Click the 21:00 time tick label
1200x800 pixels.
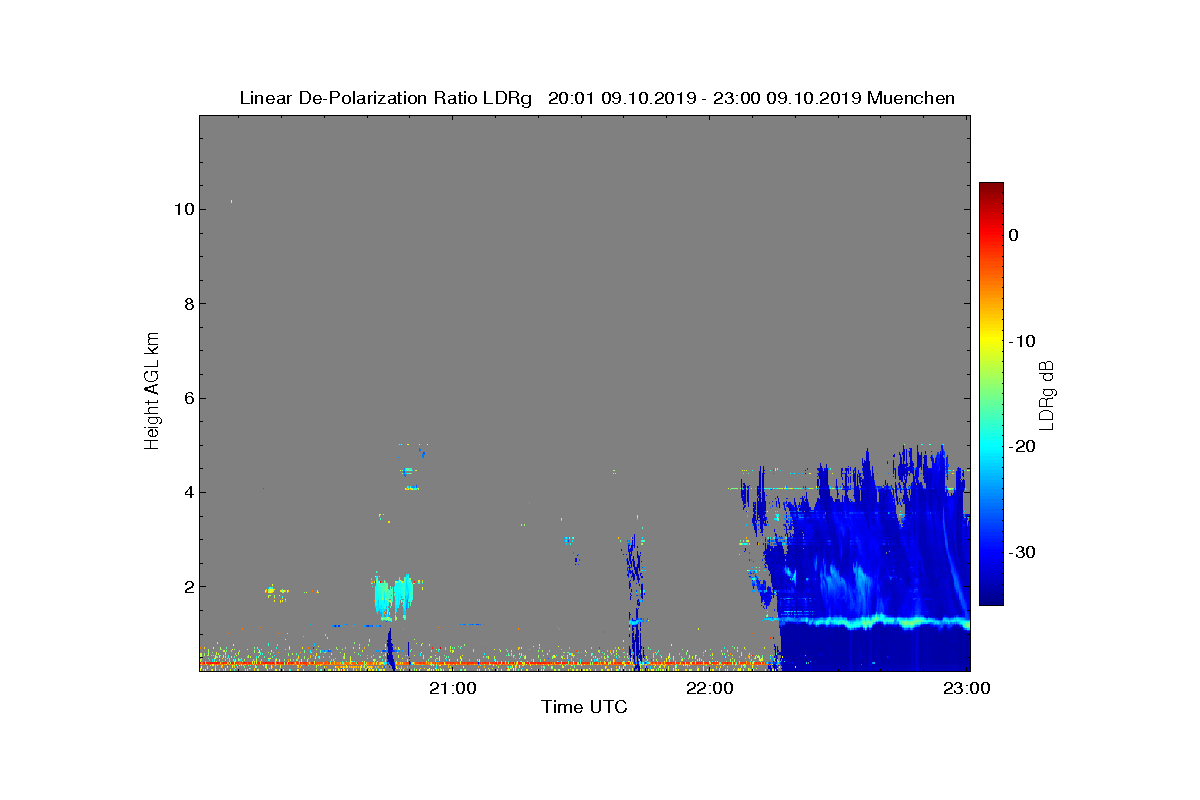tap(453, 688)
